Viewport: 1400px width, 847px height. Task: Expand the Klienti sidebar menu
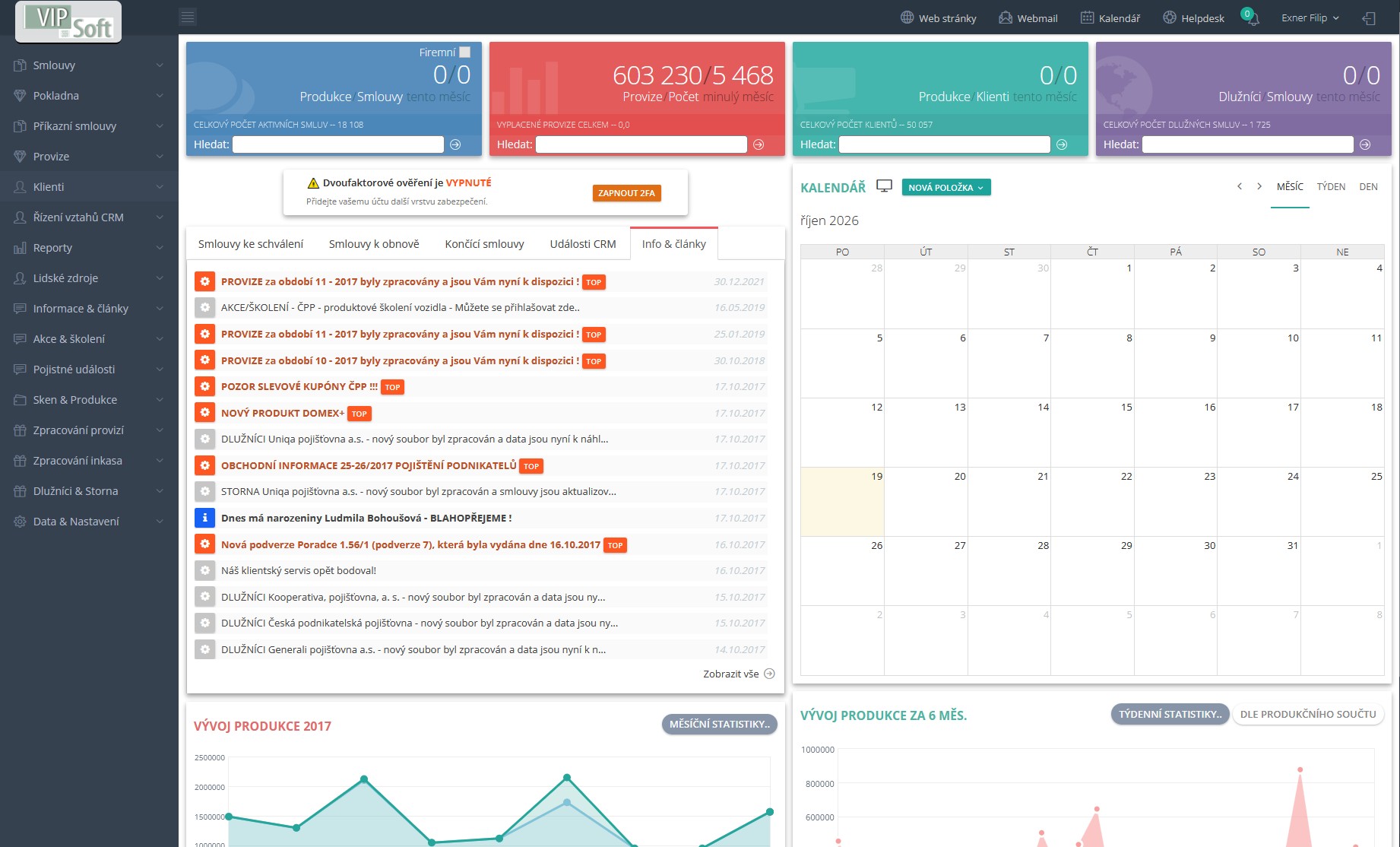(89, 187)
